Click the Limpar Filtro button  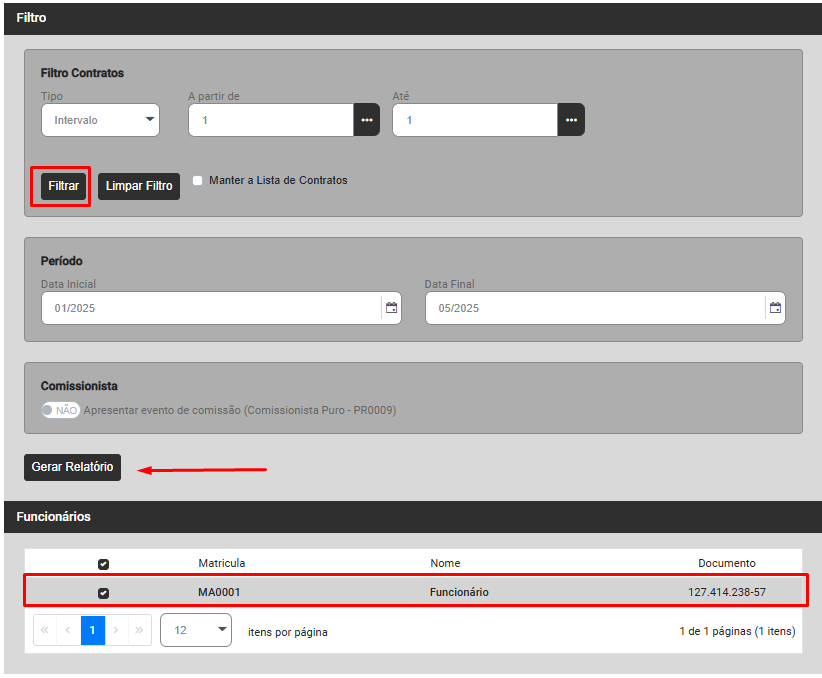point(139,186)
